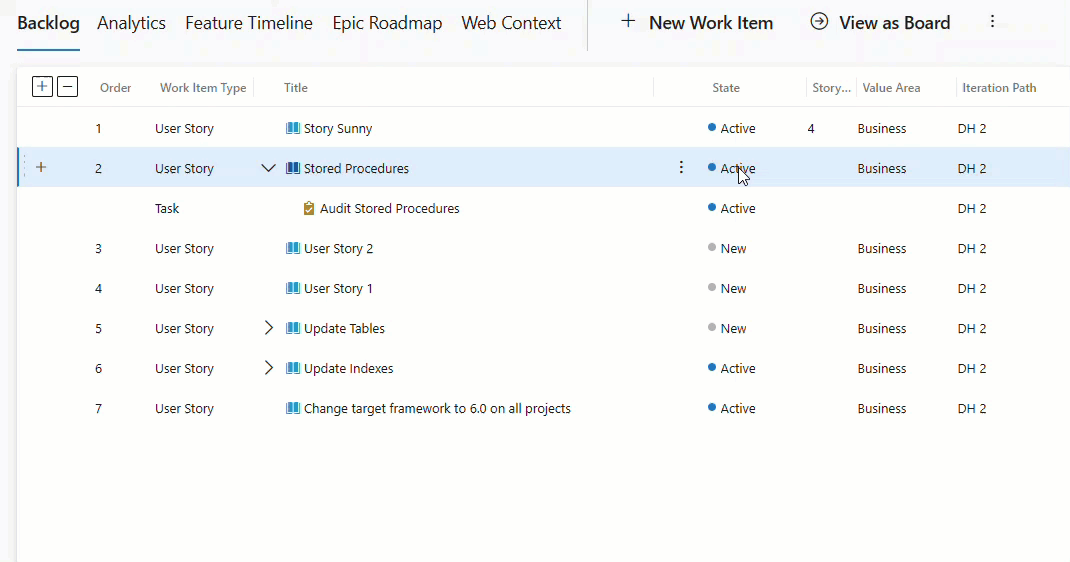1070x562 pixels.
Task: Go to the Epic Roadmap tab
Action: (x=387, y=23)
